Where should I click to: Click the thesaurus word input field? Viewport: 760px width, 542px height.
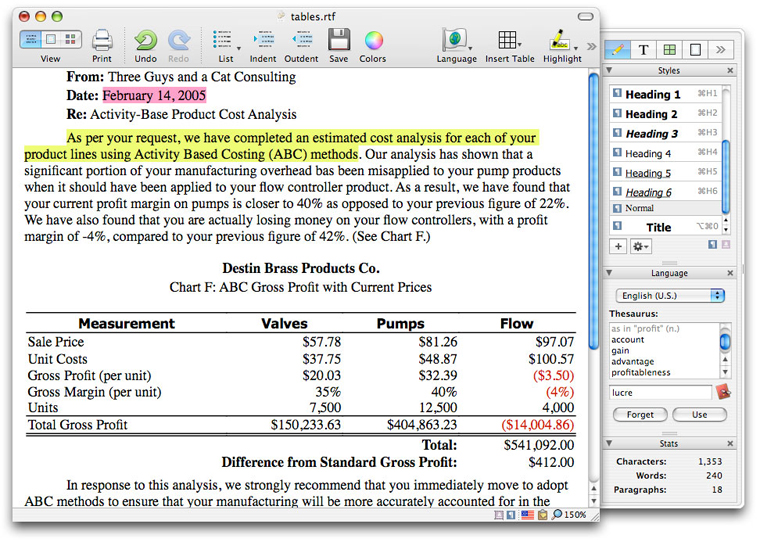pyautogui.click(x=658, y=392)
